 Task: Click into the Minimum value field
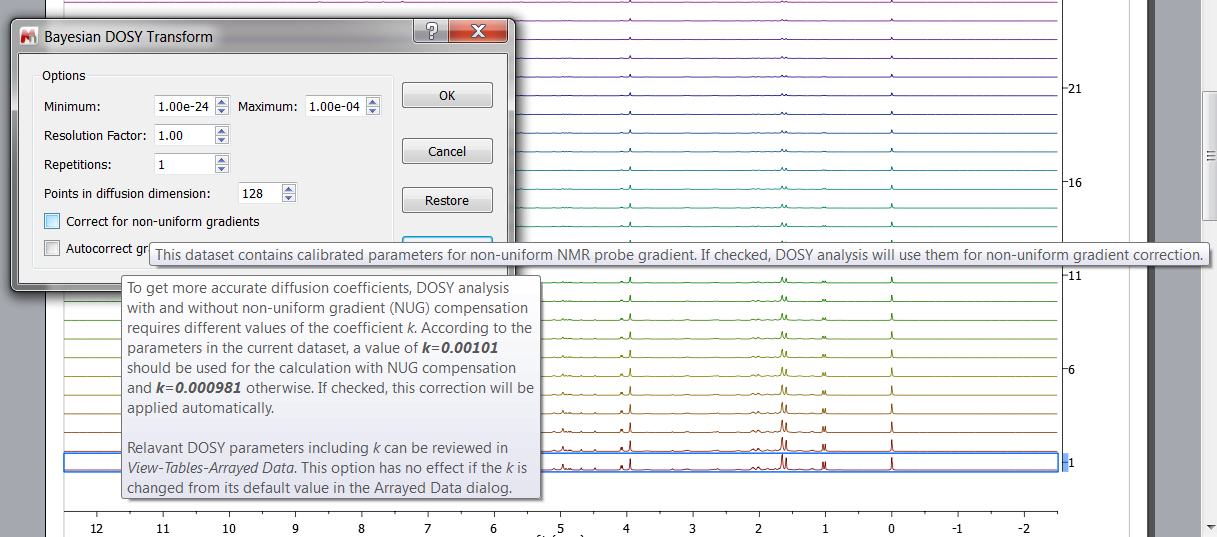point(184,106)
